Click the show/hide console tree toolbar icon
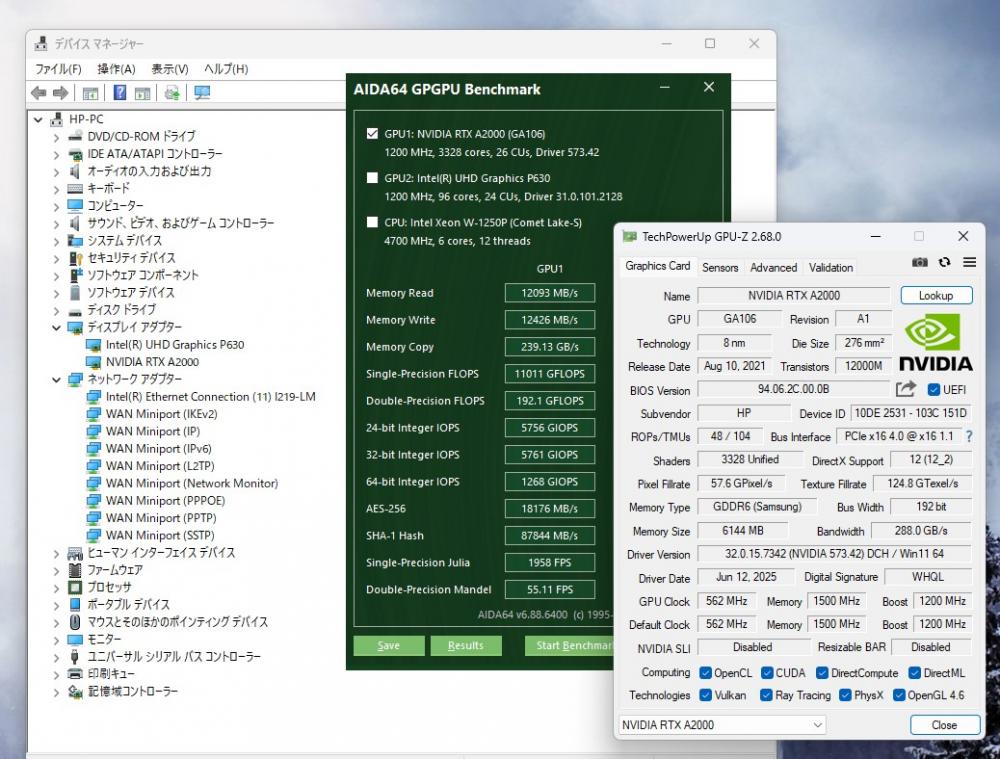1000x759 pixels. click(90, 93)
